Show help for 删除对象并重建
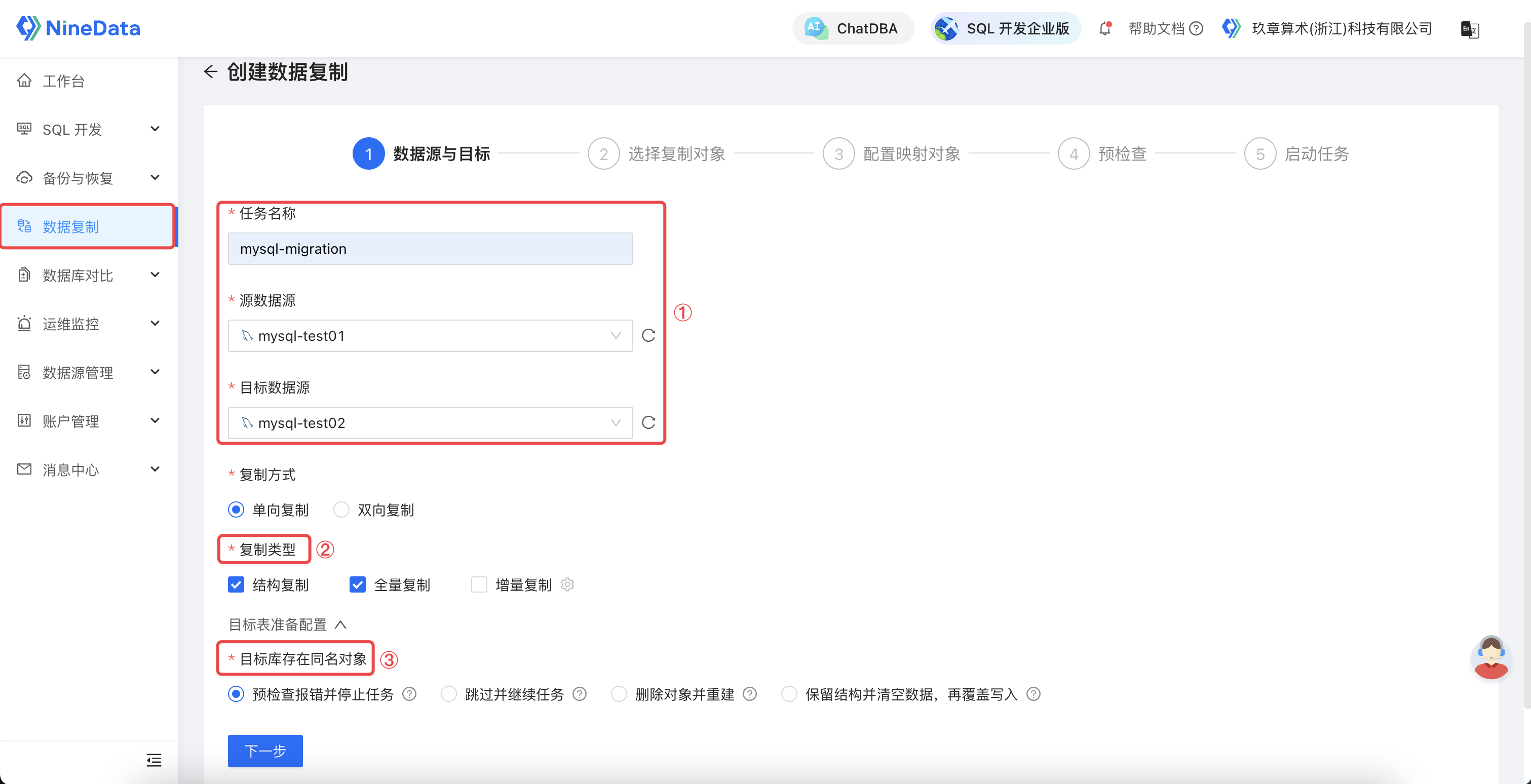 pyautogui.click(x=750, y=694)
